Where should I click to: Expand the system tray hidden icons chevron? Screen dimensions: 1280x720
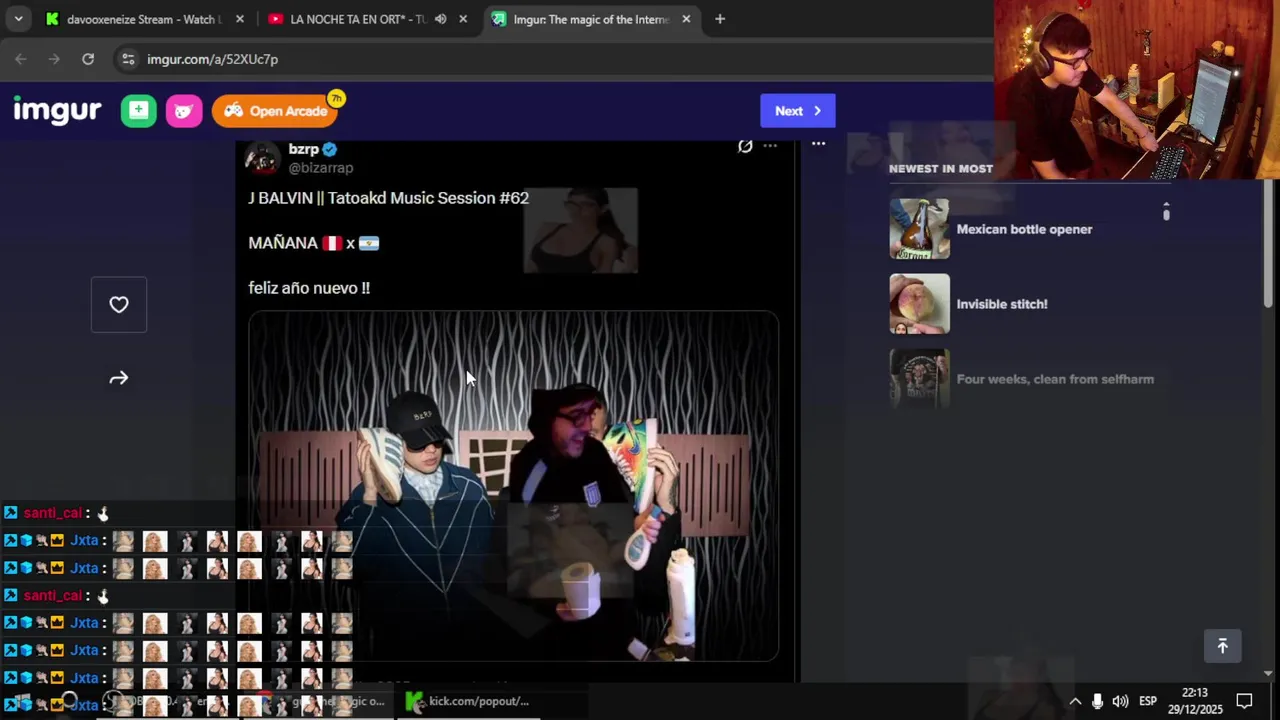pyautogui.click(x=1075, y=701)
